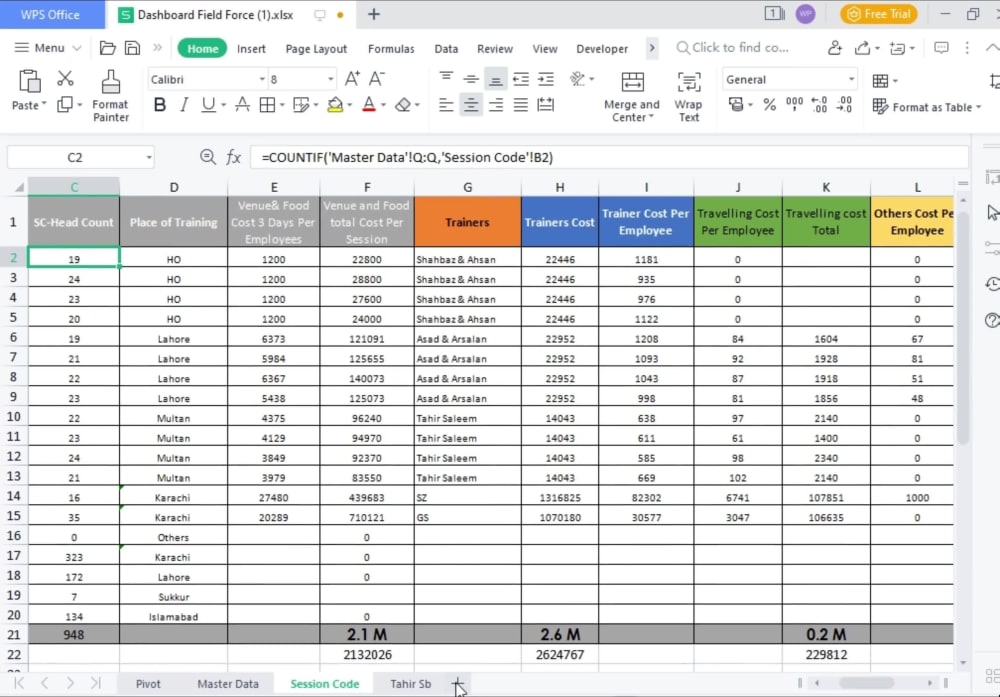The height and width of the screenshot is (697, 1000).
Task: Click the formula bar input
Action: pyautogui.click(x=609, y=158)
